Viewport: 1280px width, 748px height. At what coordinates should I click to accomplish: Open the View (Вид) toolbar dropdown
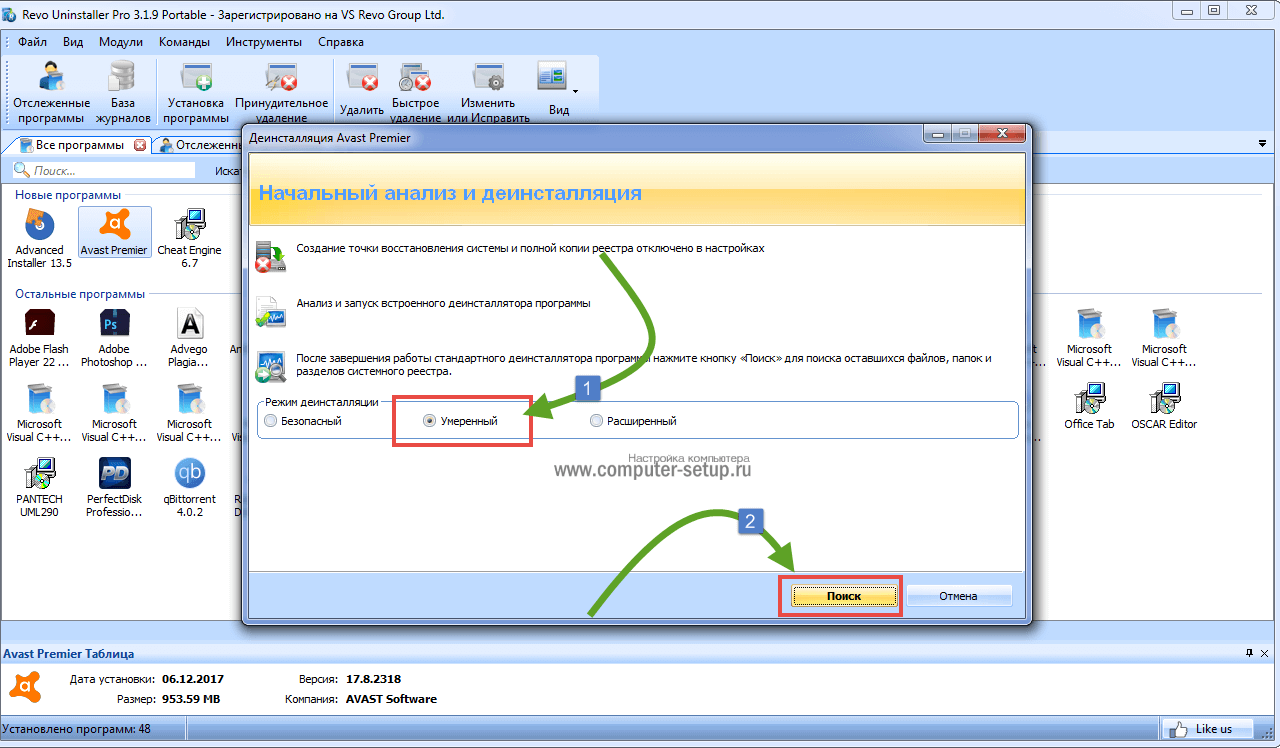[x=558, y=88]
